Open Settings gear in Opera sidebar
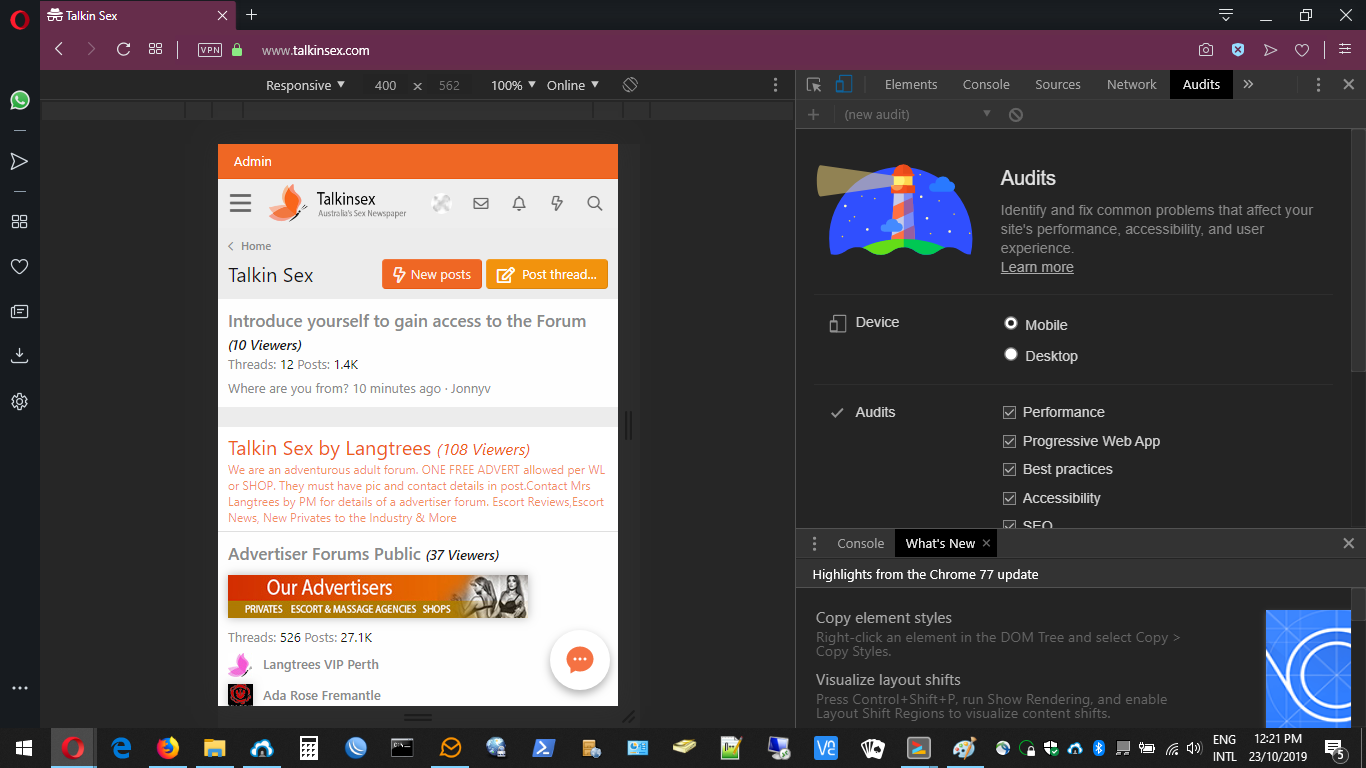This screenshot has width=1366, height=768. click(x=19, y=402)
